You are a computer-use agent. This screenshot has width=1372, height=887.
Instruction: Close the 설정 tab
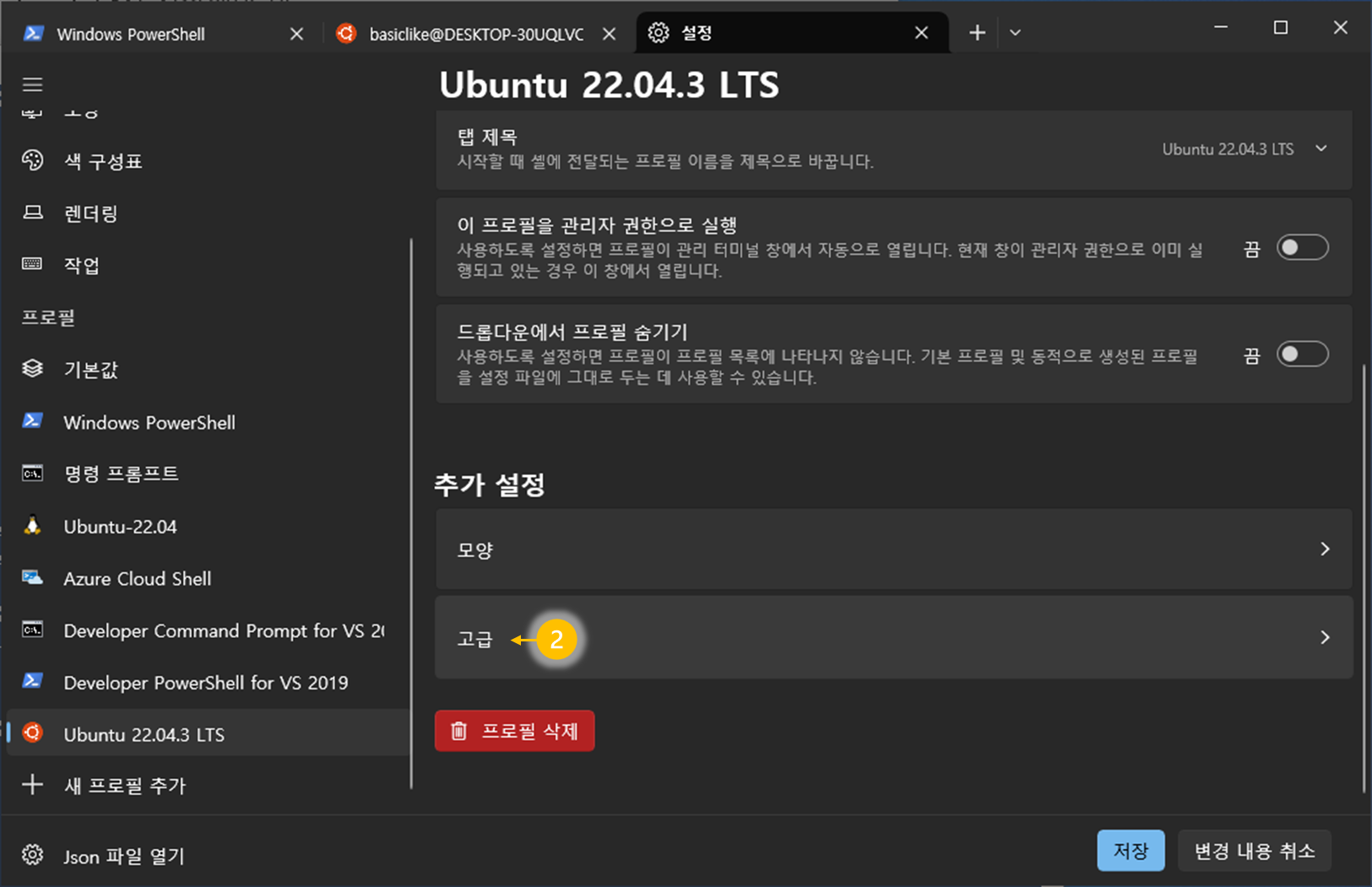tap(921, 33)
